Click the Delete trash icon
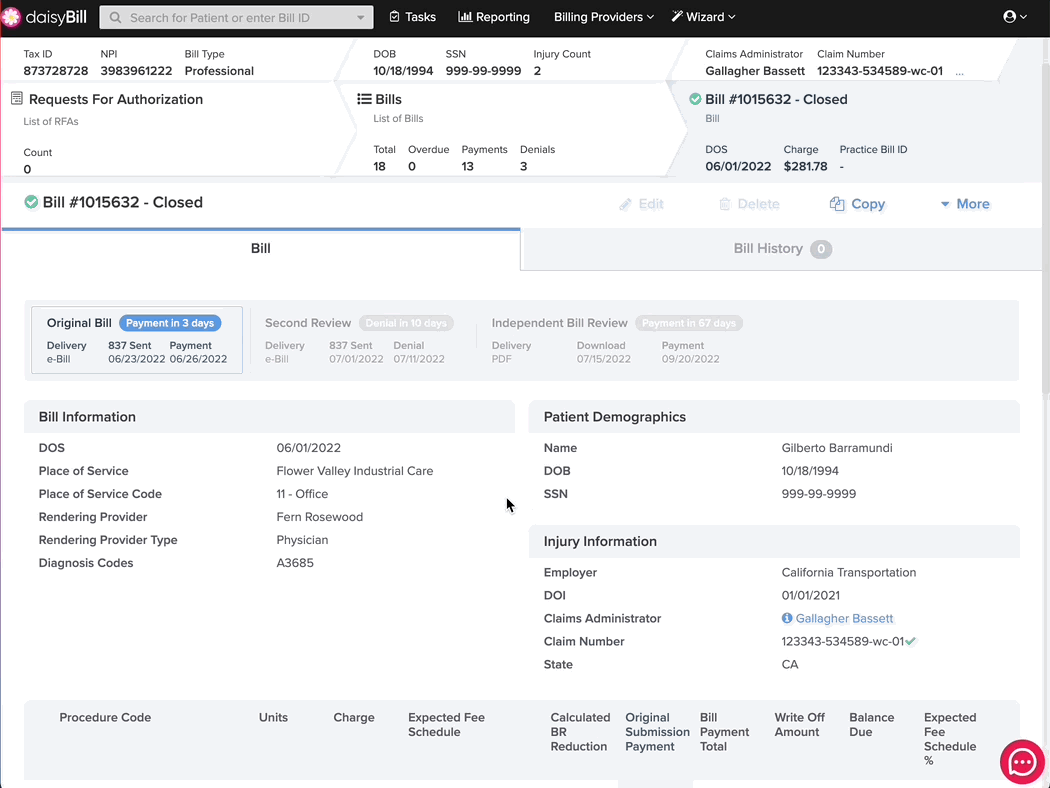 (725, 204)
